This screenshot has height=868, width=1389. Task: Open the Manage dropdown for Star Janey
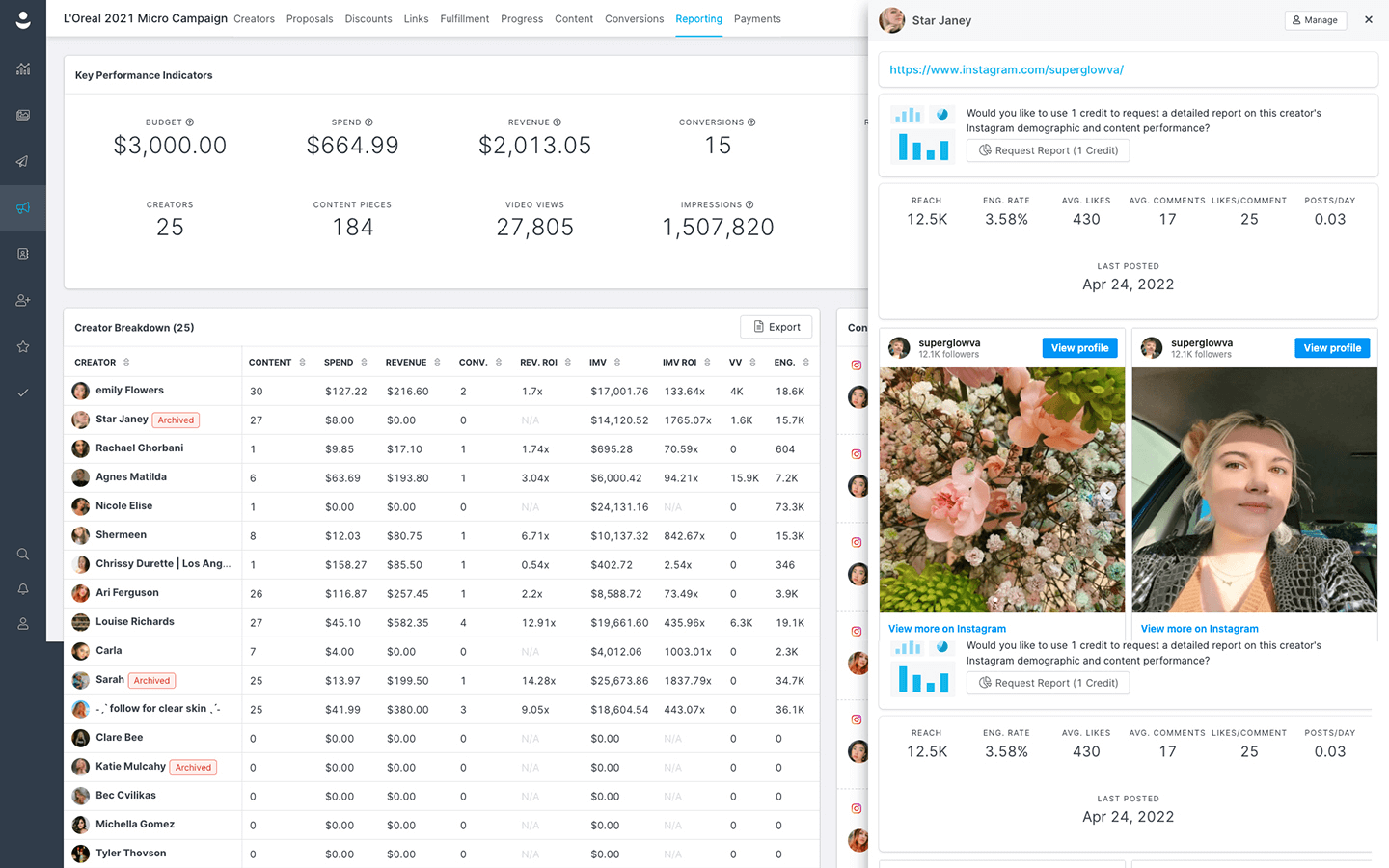1316,20
